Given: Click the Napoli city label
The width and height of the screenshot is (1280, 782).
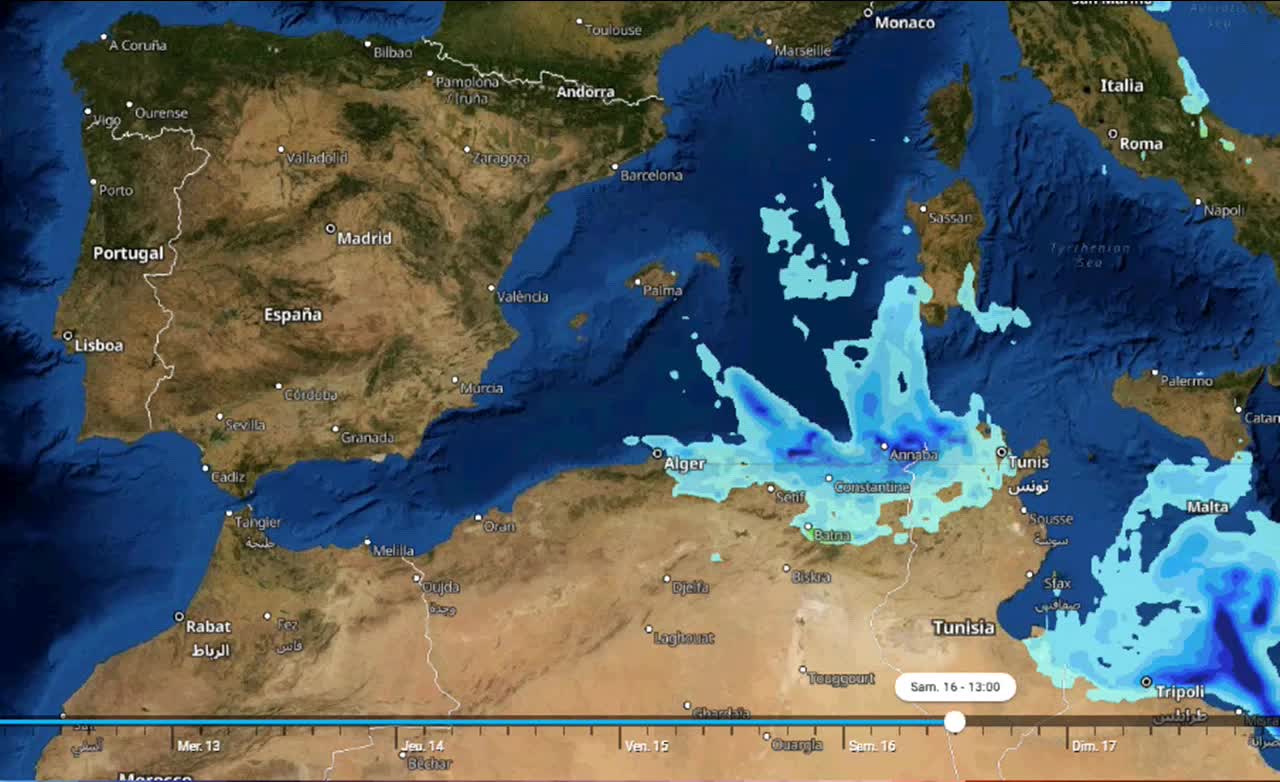Looking at the screenshot, I should tap(1224, 211).
